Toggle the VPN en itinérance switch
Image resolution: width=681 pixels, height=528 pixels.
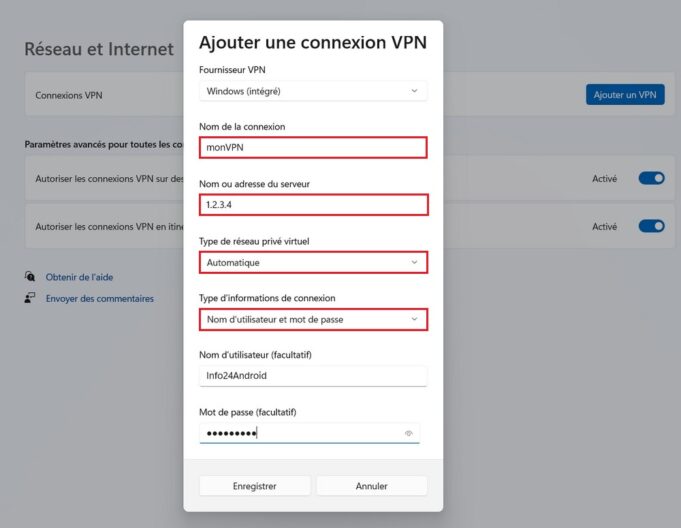[651, 226]
